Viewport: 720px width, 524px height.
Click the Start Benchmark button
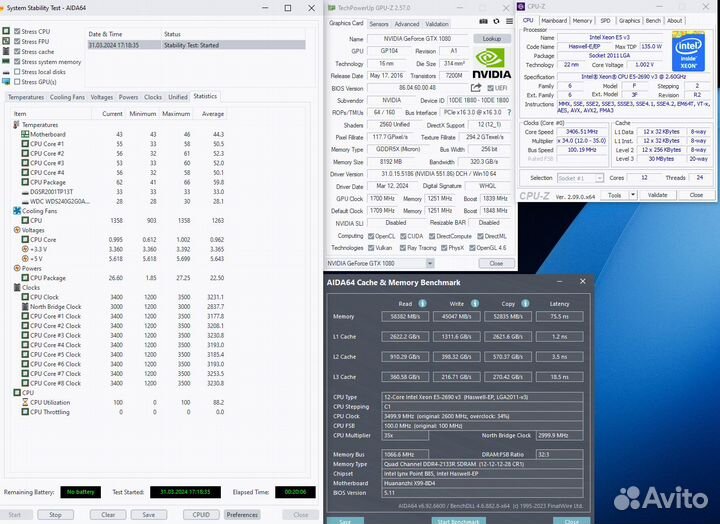[x=458, y=521]
